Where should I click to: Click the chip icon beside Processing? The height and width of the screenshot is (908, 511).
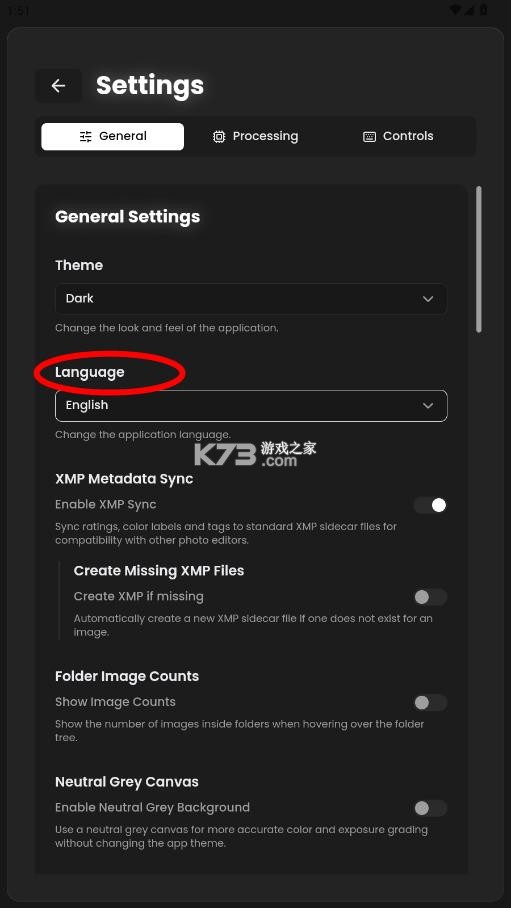point(218,137)
